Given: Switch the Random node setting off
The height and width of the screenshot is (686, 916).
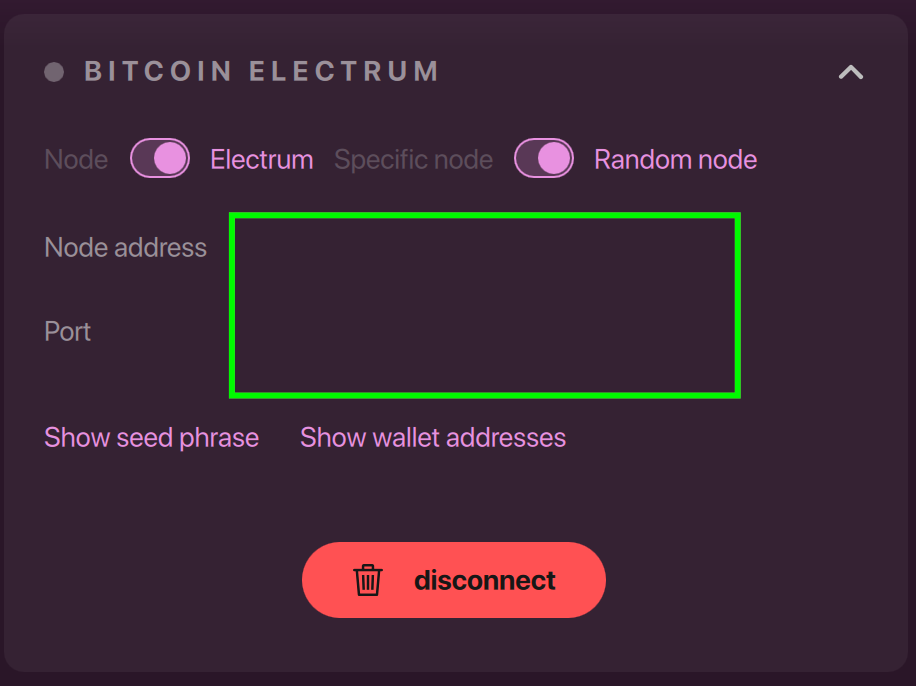Looking at the screenshot, I should click(x=544, y=158).
